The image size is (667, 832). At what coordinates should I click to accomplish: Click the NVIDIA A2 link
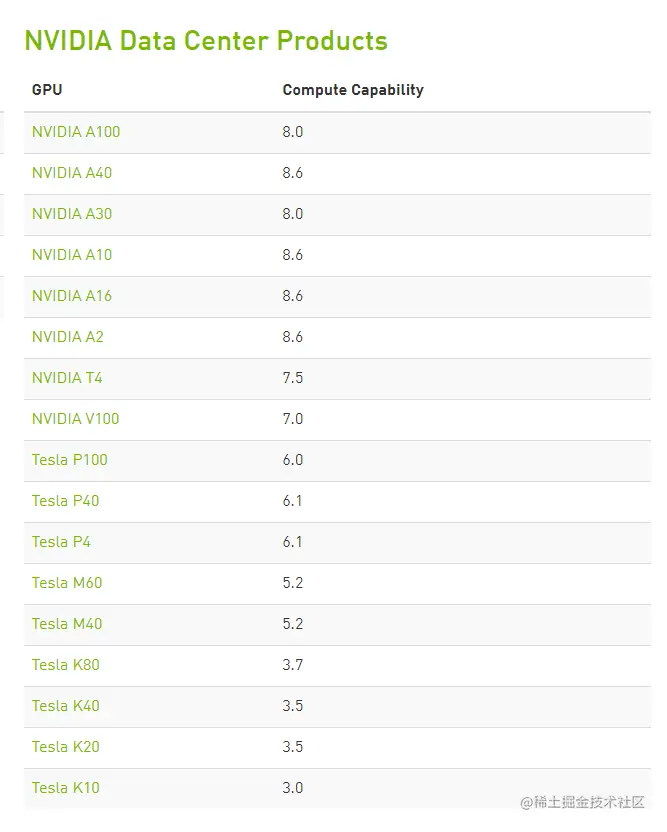tap(68, 337)
